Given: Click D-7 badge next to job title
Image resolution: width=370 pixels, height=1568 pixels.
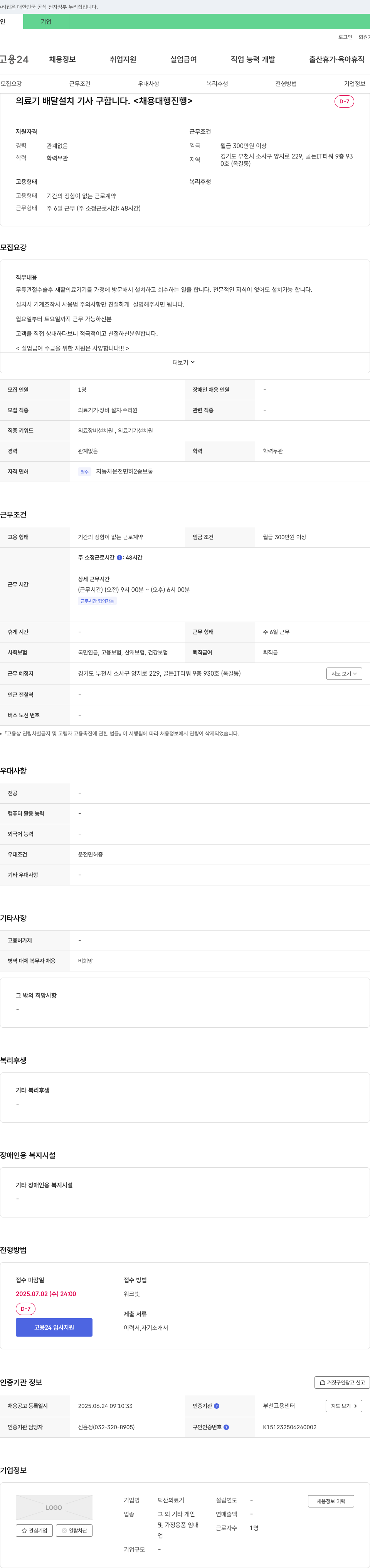Looking at the screenshot, I should (x=345, y=102).
